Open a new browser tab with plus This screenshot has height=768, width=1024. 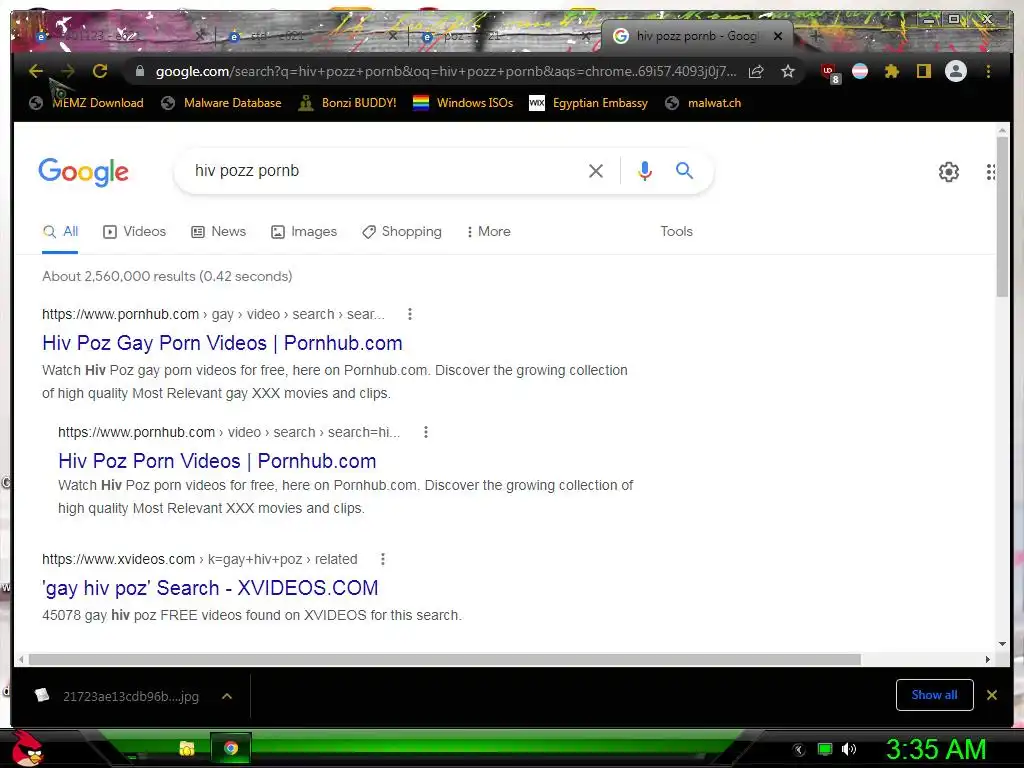tap(816, 37)
